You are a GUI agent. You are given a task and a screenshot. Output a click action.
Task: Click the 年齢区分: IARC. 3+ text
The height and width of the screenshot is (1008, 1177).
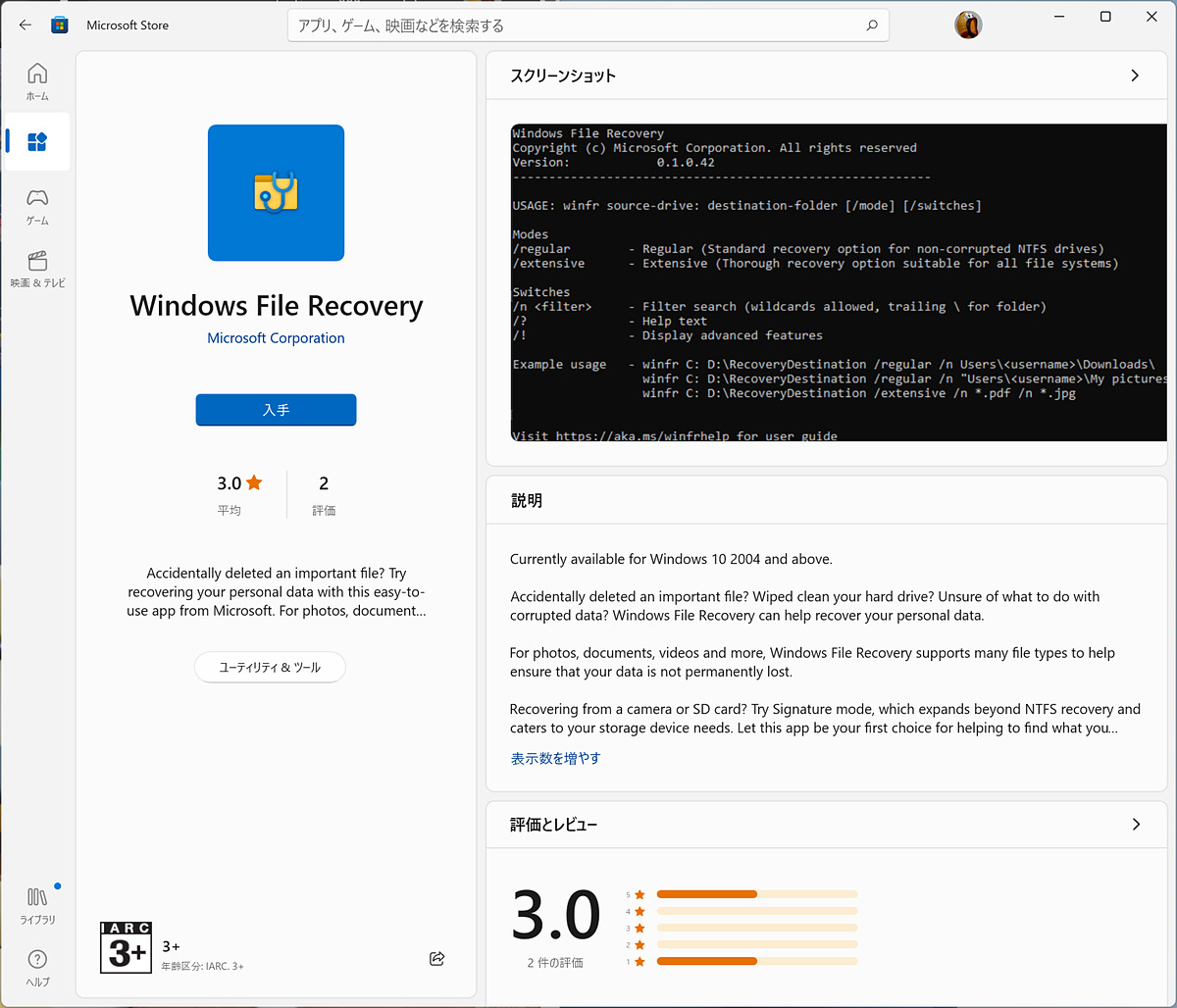pyautogui.click(x=203, y=966)
